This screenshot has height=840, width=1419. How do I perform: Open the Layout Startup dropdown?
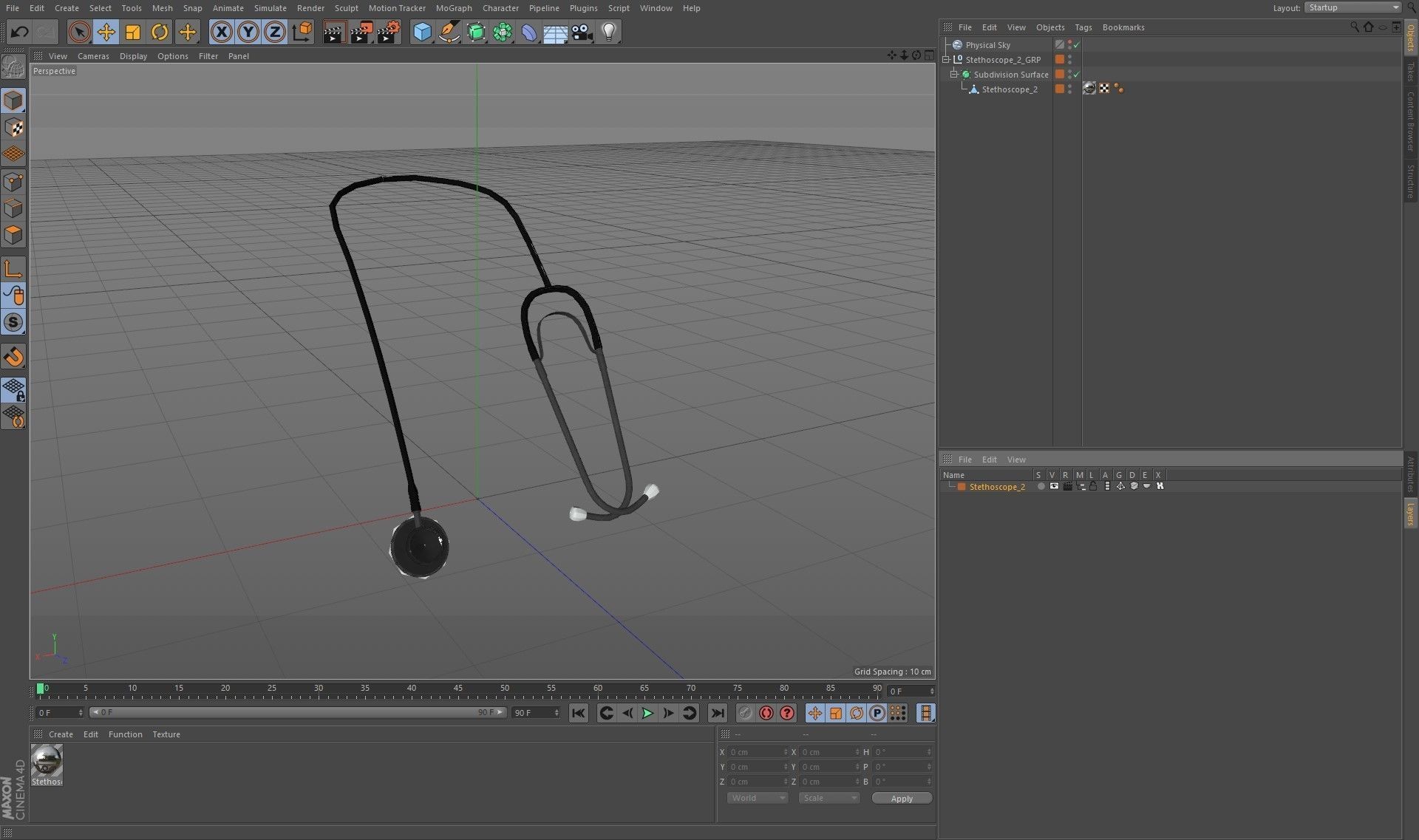1353,7
